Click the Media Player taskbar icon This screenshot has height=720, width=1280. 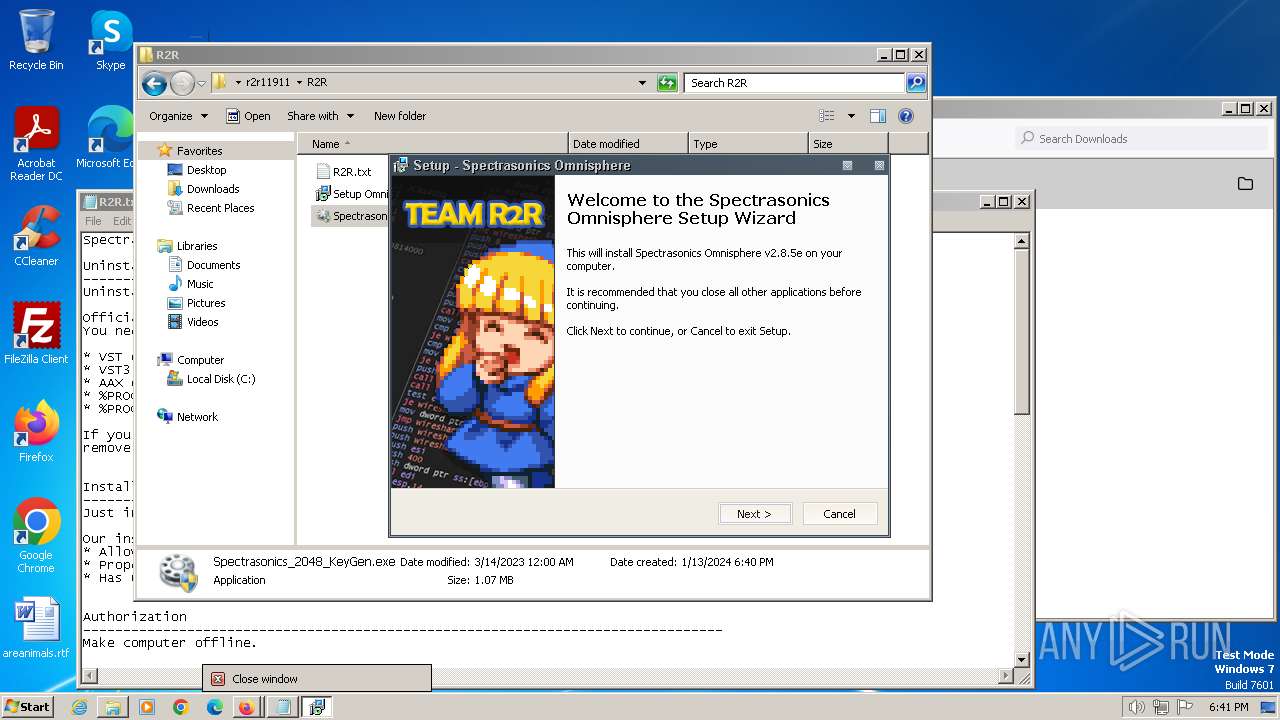pyautogui.click(x=147, y=707)
